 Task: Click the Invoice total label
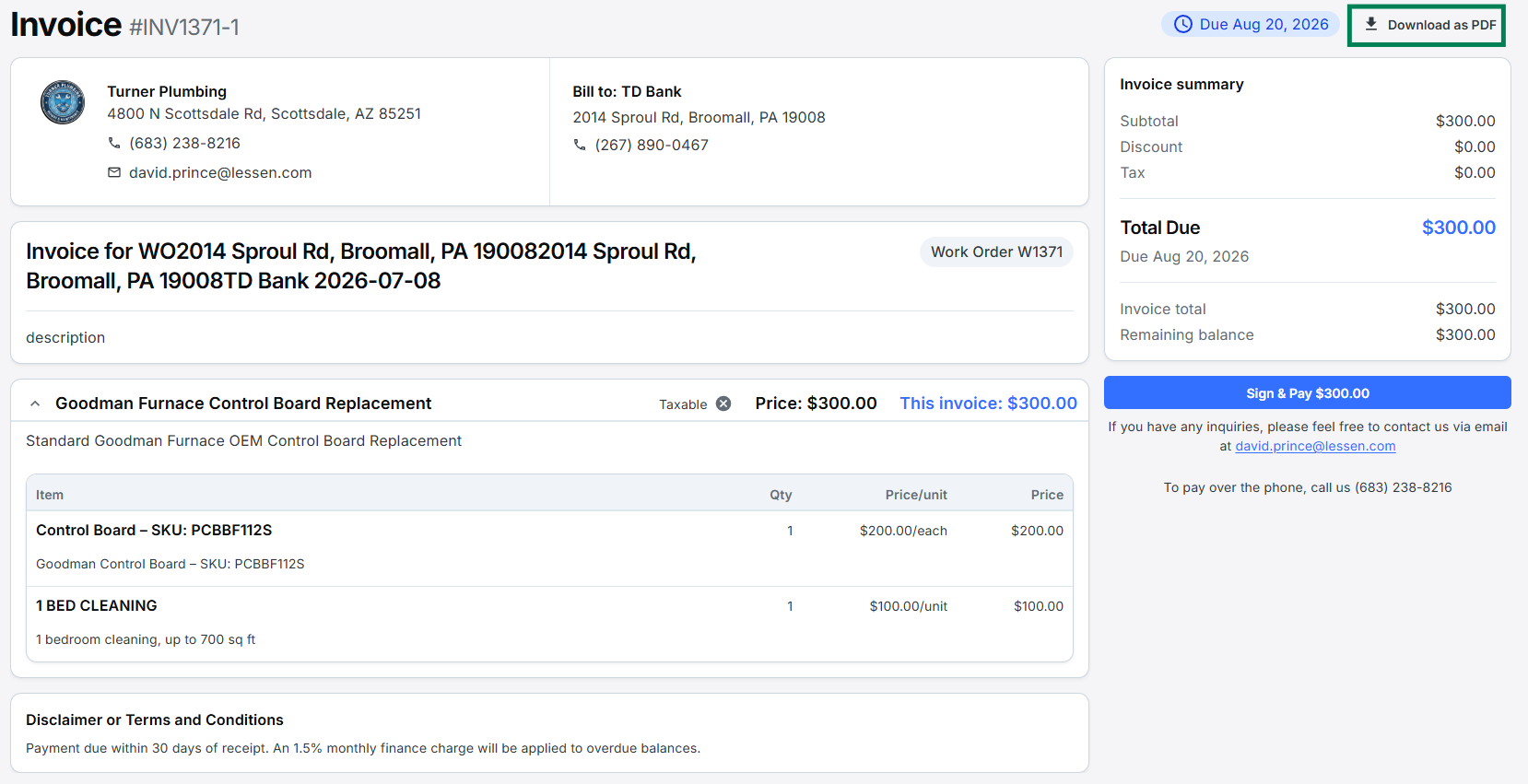click(1163, 309)
